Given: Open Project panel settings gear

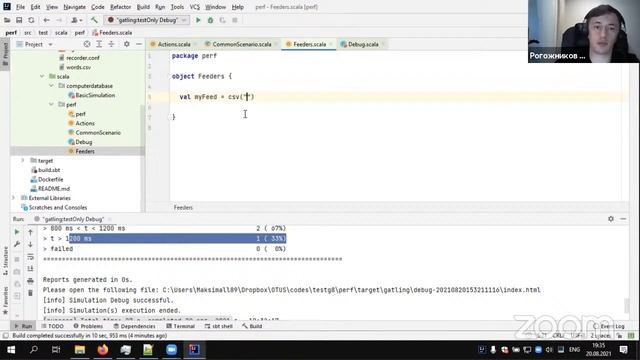Looking at the screenshot, I should coord(127,44).
